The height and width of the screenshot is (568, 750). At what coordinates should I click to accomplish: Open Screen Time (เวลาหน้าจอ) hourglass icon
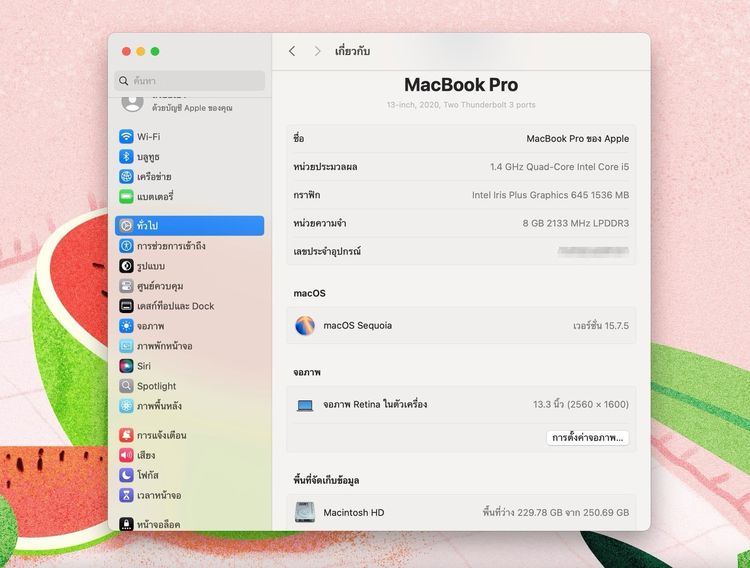(x=126, y=495)
